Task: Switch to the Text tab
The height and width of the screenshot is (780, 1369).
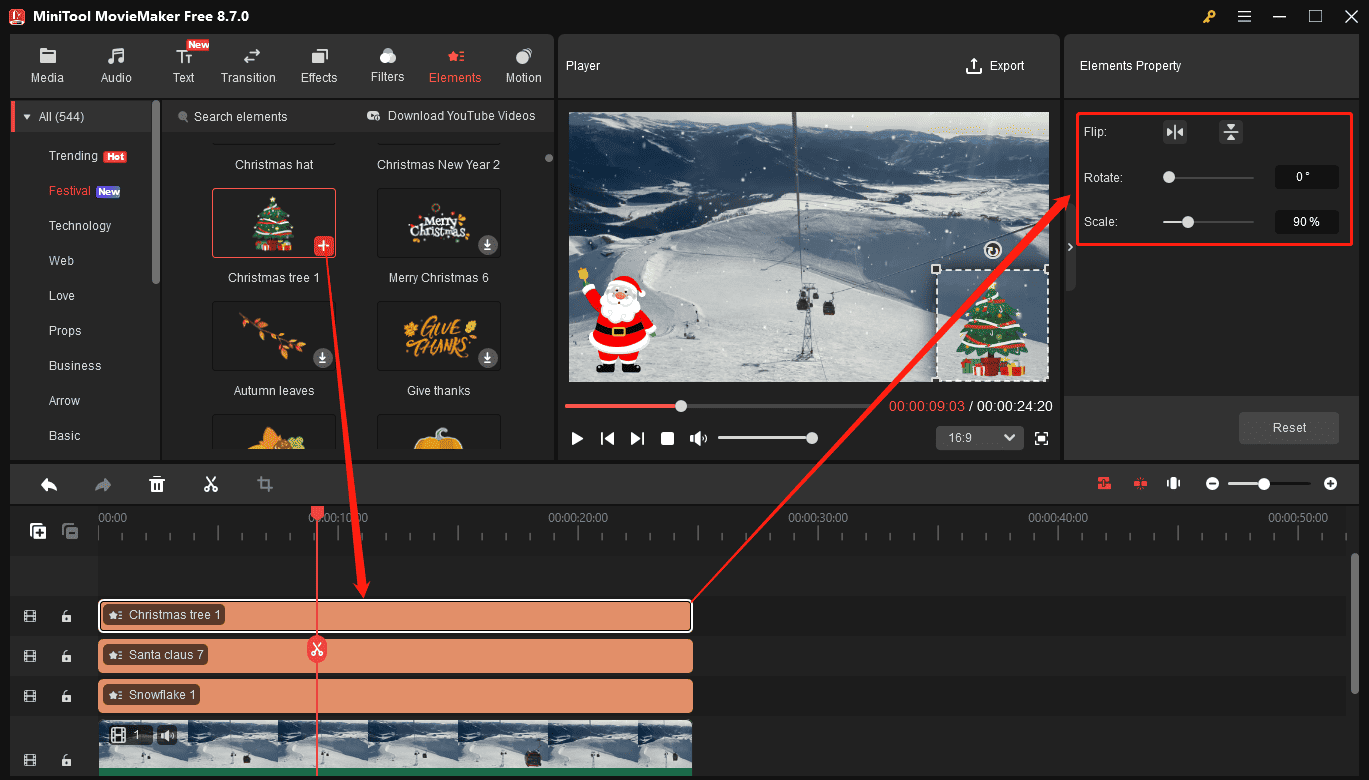Action: [x=184, y=66]
